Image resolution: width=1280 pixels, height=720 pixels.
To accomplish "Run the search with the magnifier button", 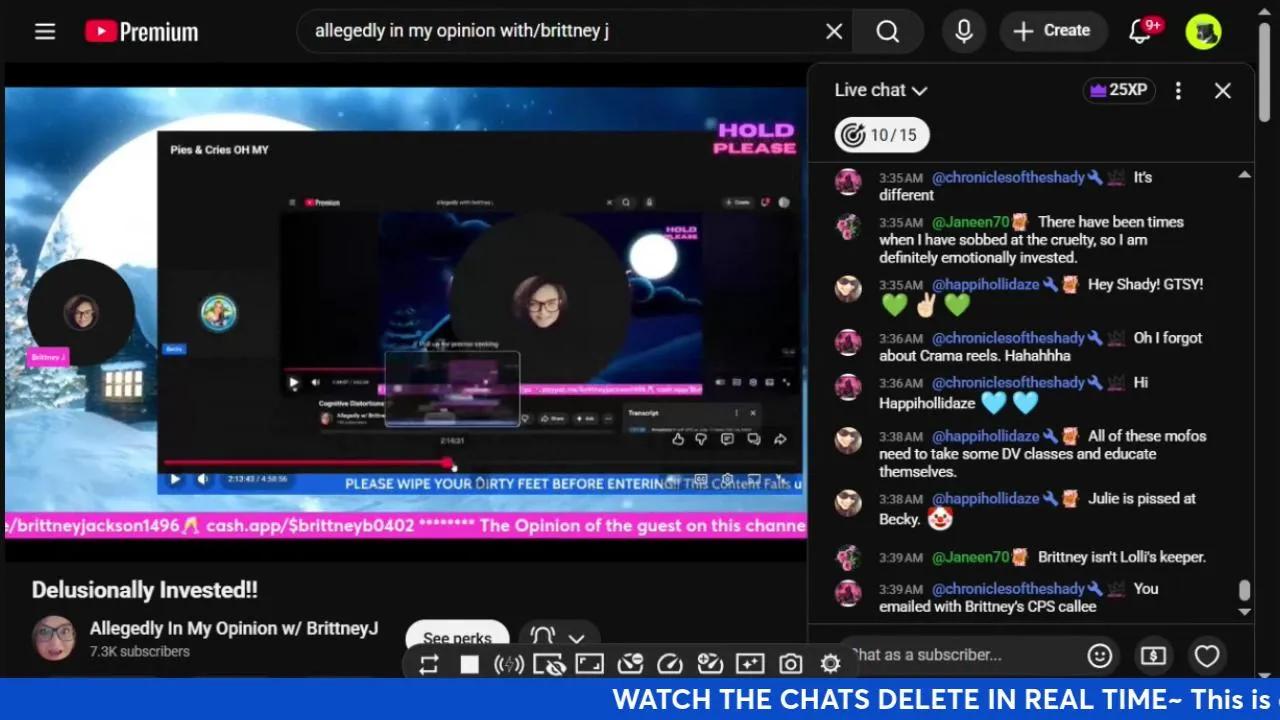I will point(888,31).
